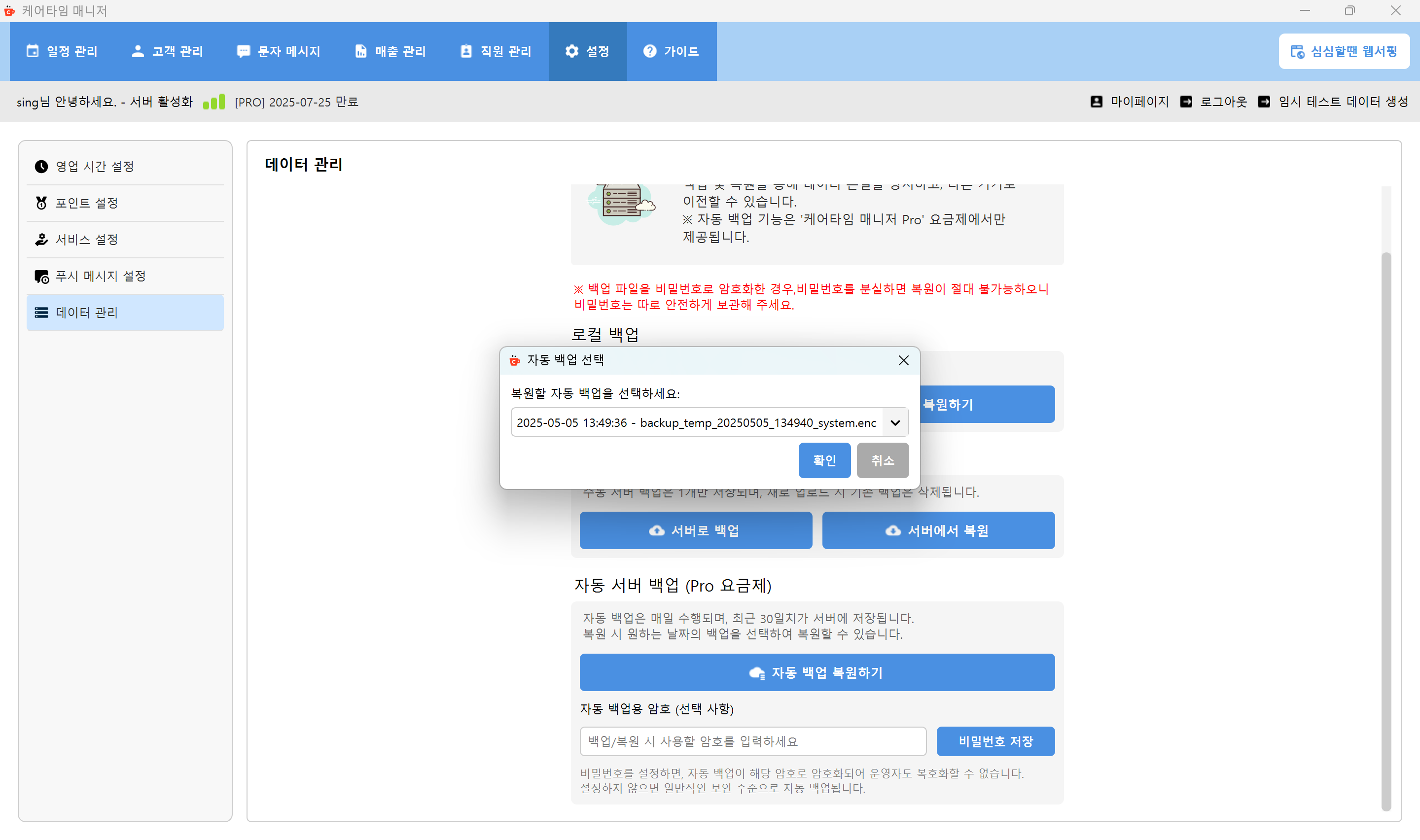Click the 데이터 관리 panel scrollbar

tap(1386, 531)
